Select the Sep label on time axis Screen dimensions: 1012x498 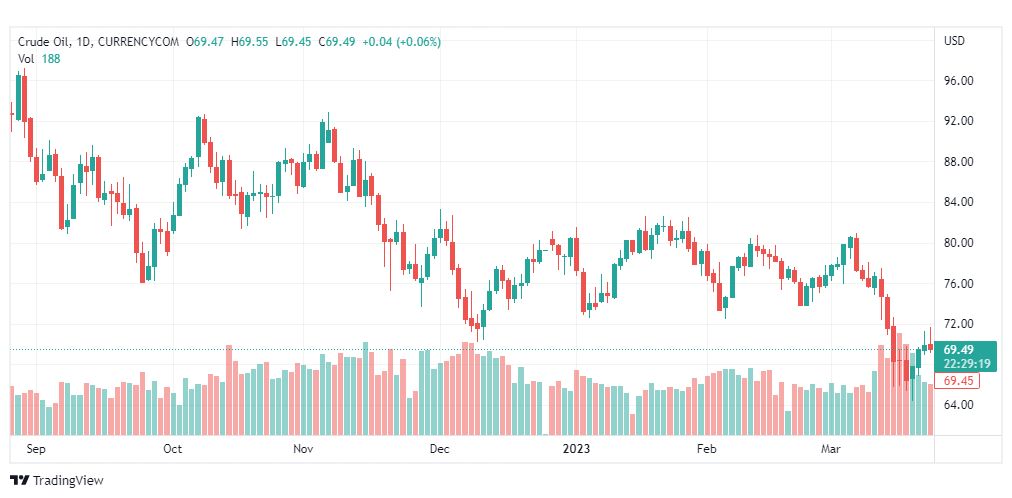(36, 449)
